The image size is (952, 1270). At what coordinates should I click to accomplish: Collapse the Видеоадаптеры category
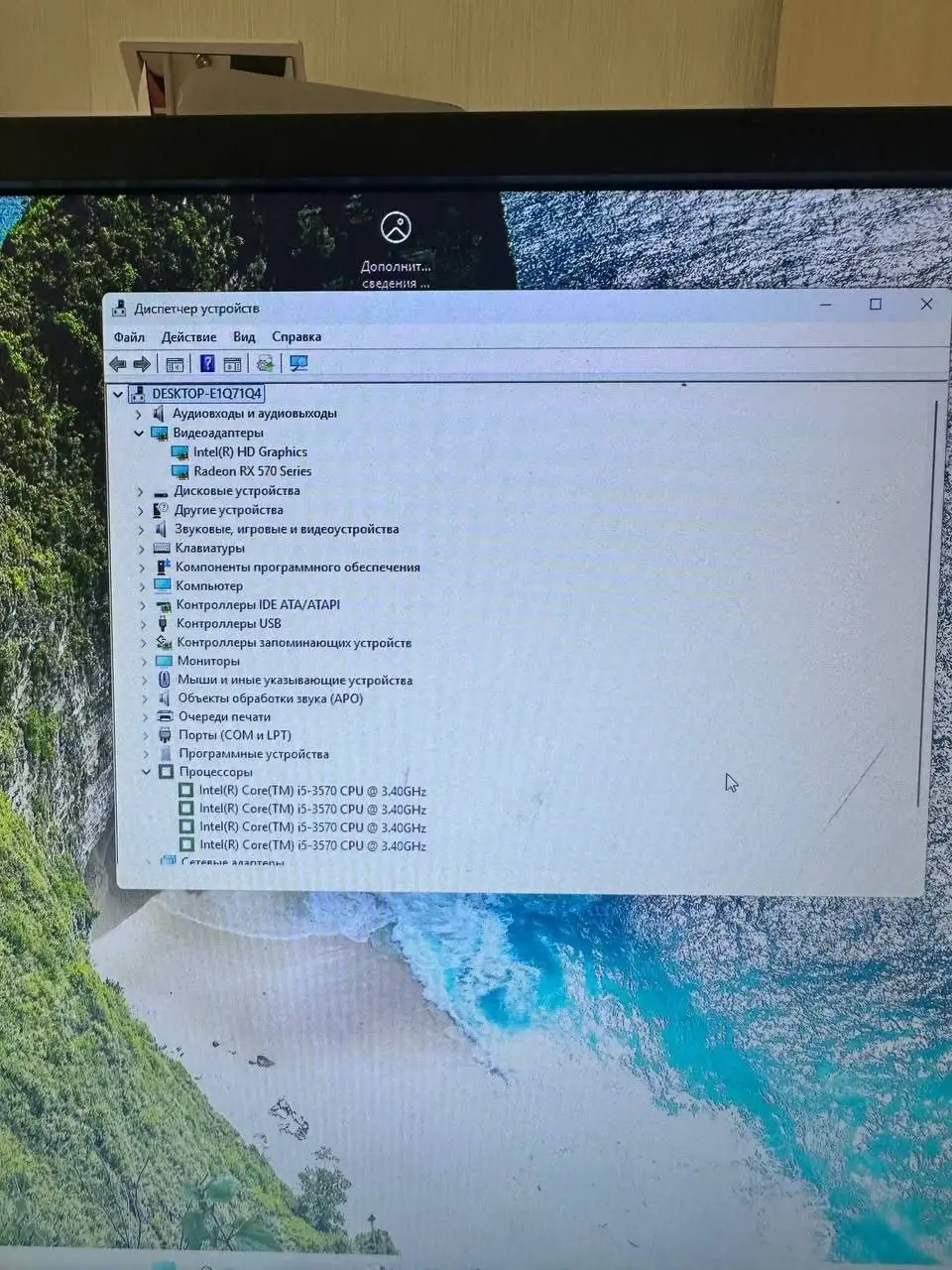click(x=139, y=434)
